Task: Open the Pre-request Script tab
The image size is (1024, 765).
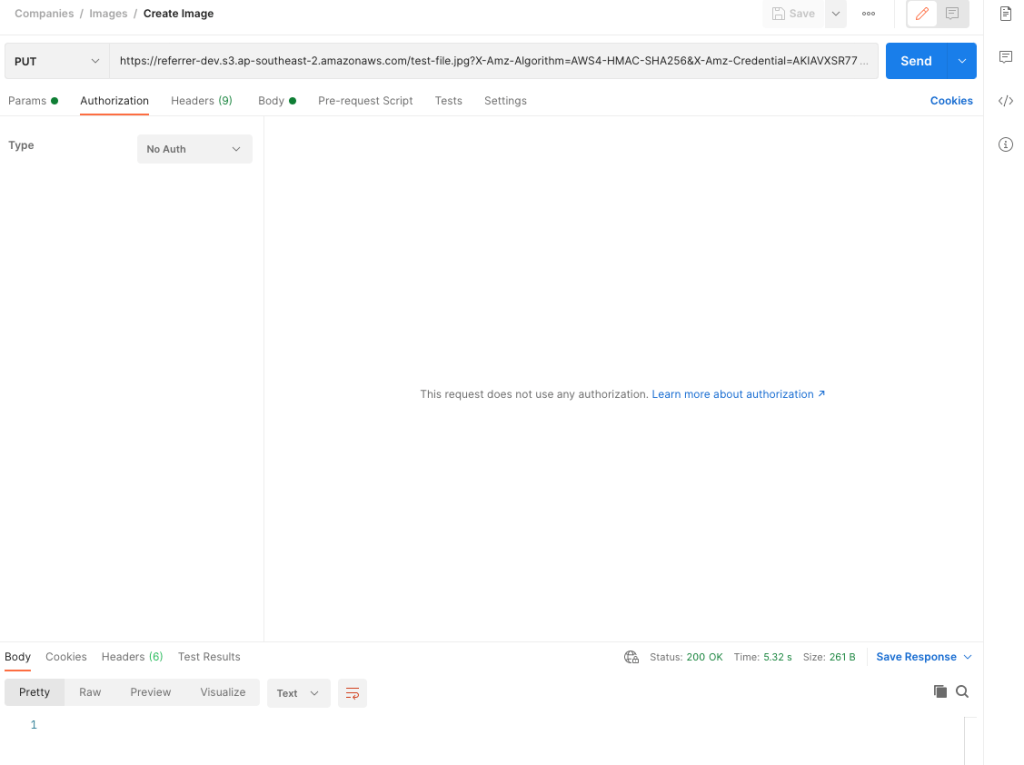Action: [365, 101]
